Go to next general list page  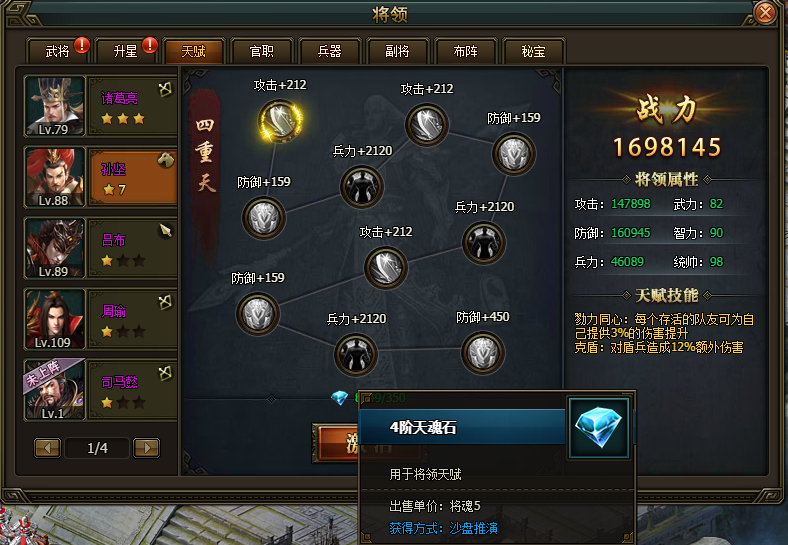pyautogui.click(x=146, y=447)
